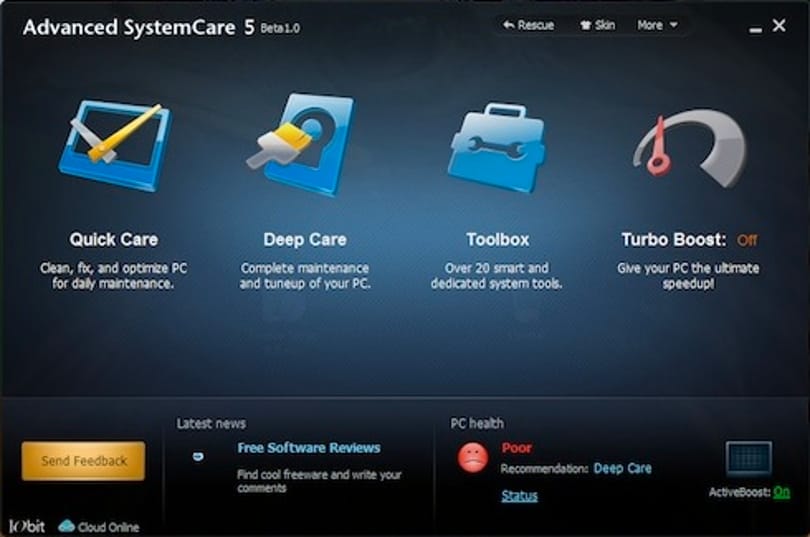Click the Rescue back-arrow button

[528, 25]
